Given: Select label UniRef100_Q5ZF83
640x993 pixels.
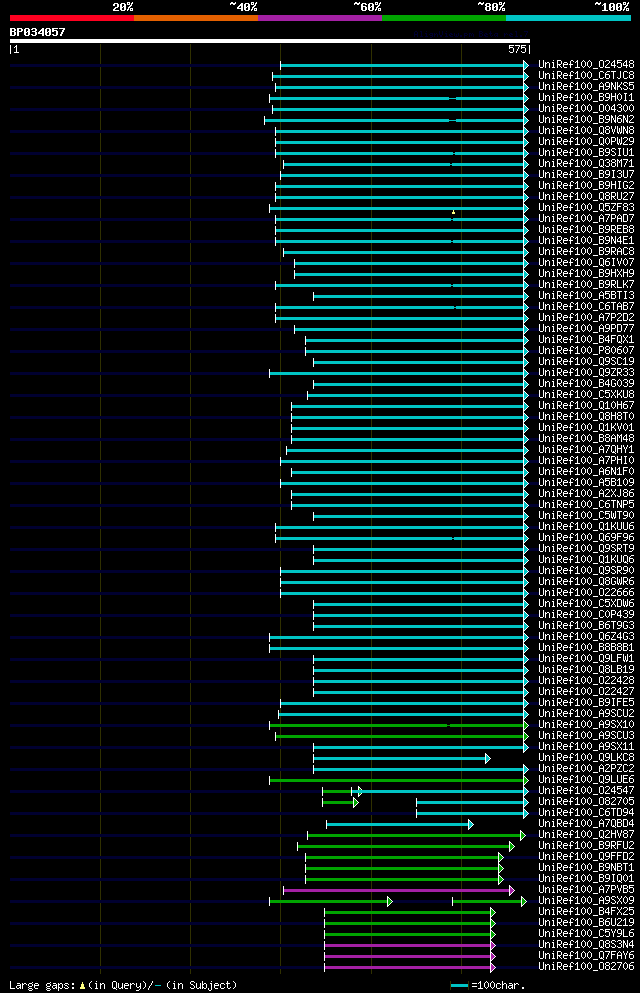Looking at the screenshot, I should pos(586,208).
